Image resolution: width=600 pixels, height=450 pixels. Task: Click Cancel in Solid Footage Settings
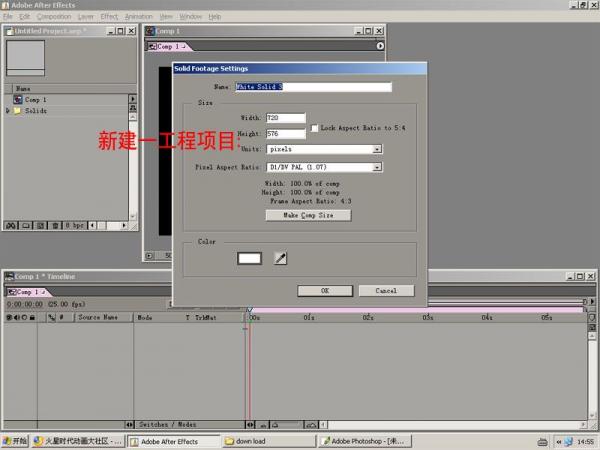(x=386, y=291)
